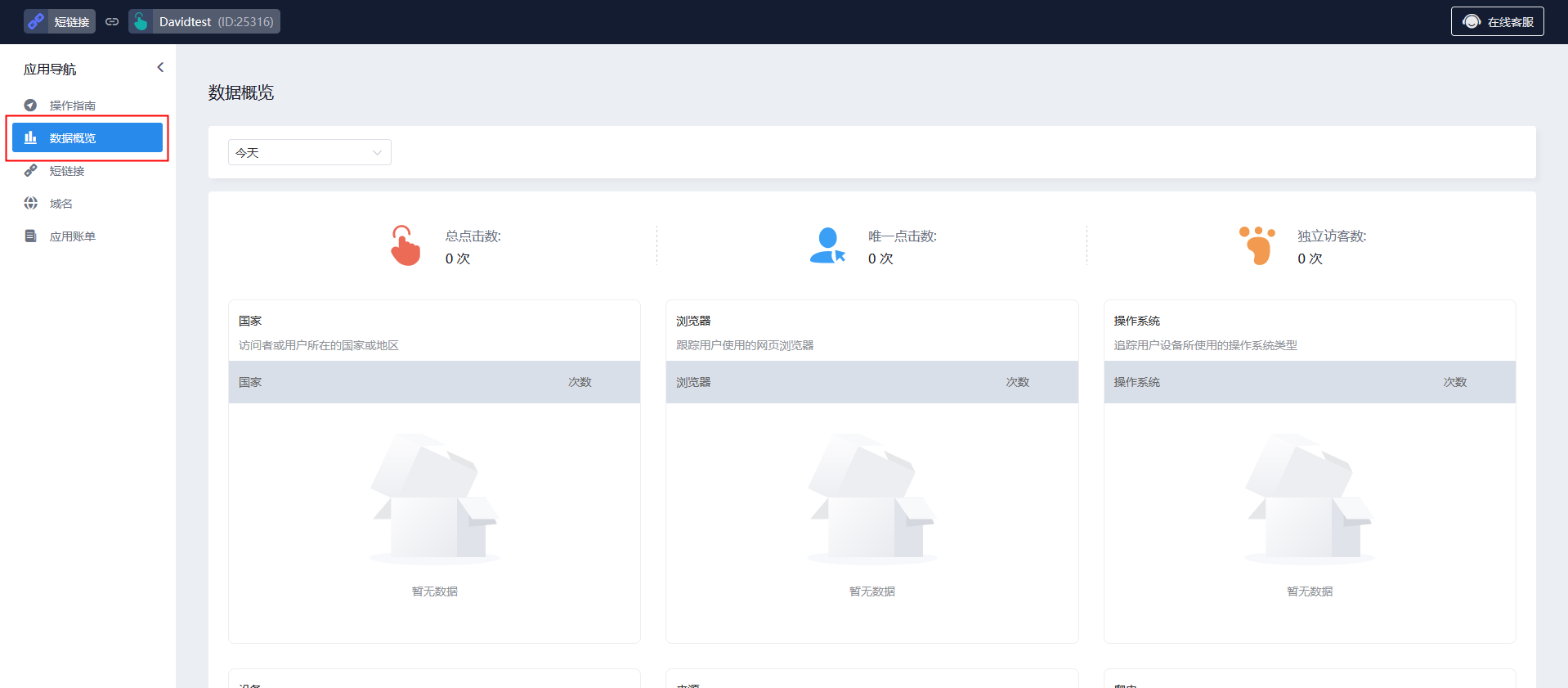The height and width of the screenshot is (688, 1568).
Task: Click the document icon for 应用账单
Action: 30,236
